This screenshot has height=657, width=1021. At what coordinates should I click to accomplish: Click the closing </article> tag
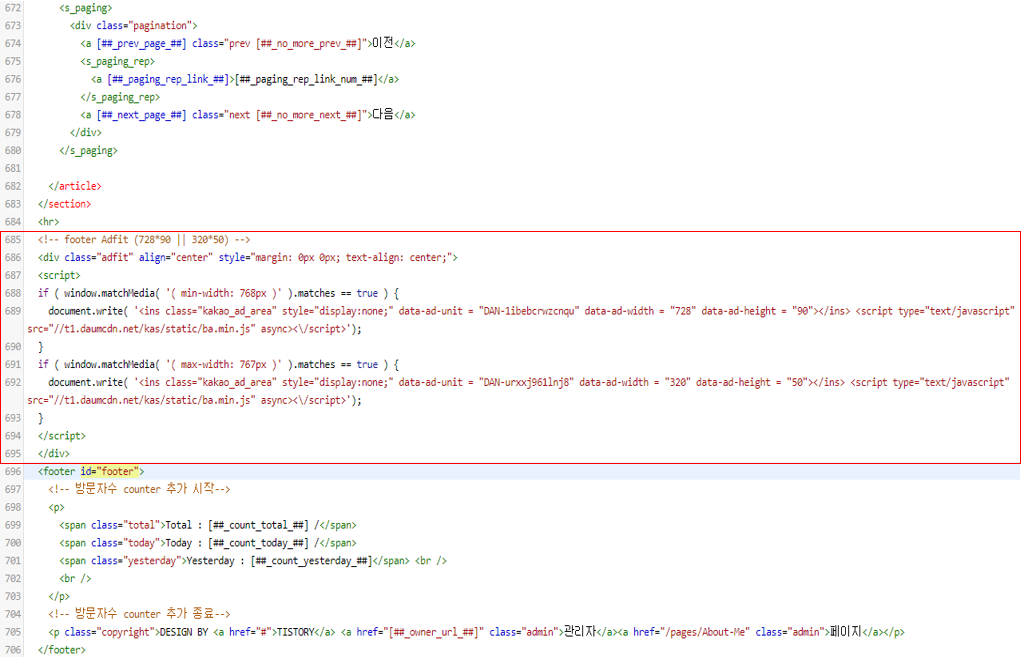(x=75, y=186)
